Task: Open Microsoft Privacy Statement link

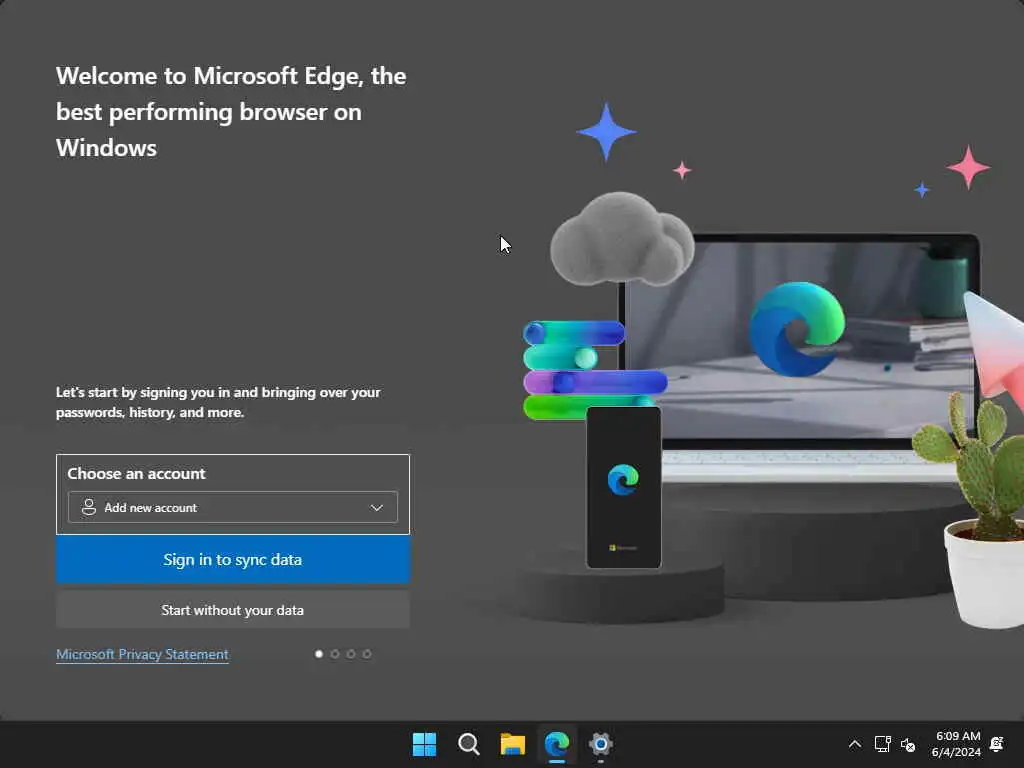Action: click(142, 654)
